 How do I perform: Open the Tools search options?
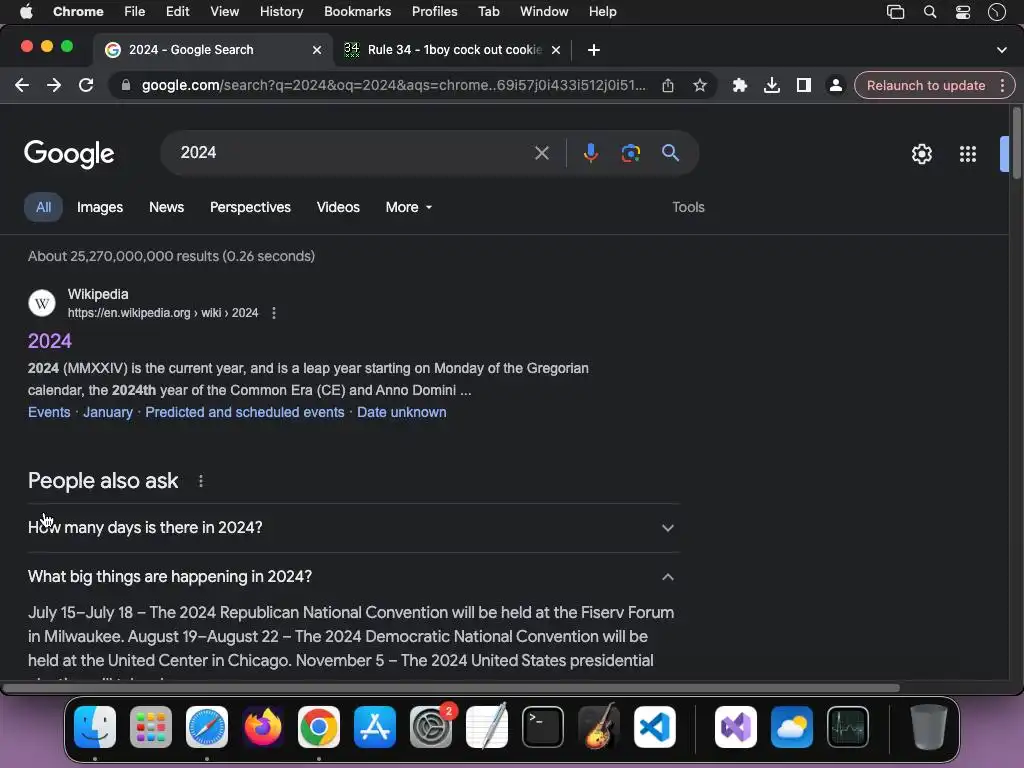click(688, 207)
